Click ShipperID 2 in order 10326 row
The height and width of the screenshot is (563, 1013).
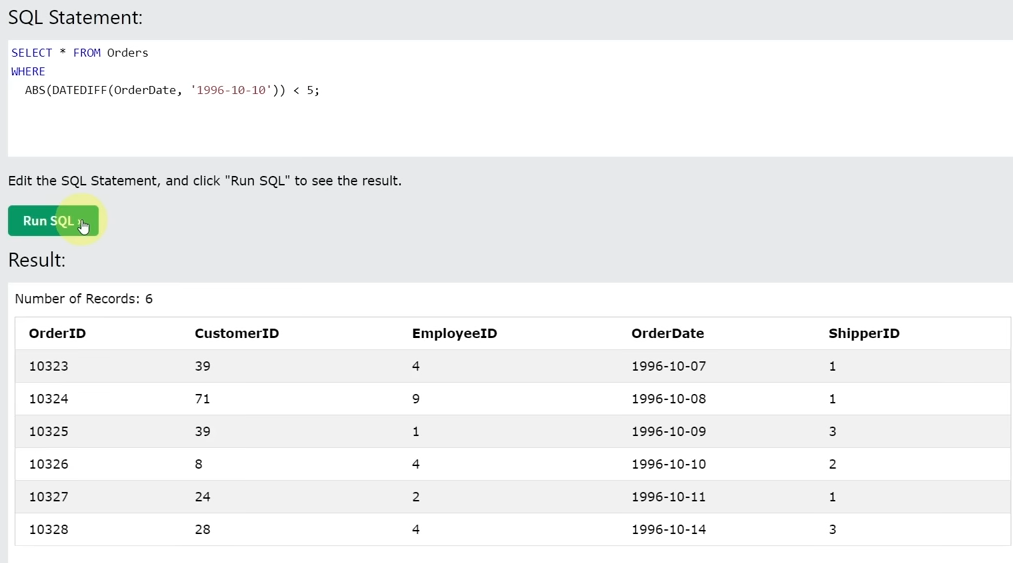pos(832,464)
